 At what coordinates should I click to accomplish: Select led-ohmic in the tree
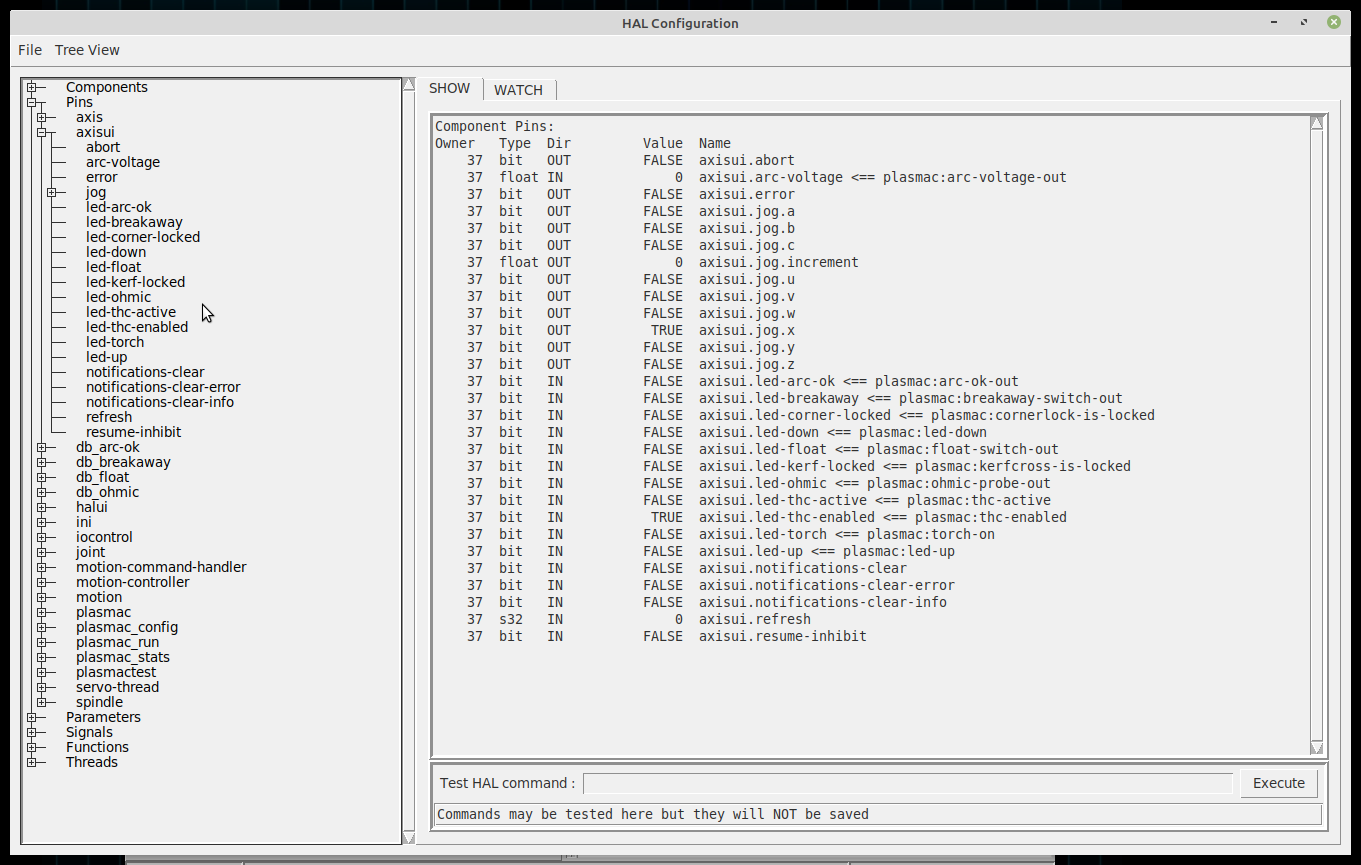point(118,297)
